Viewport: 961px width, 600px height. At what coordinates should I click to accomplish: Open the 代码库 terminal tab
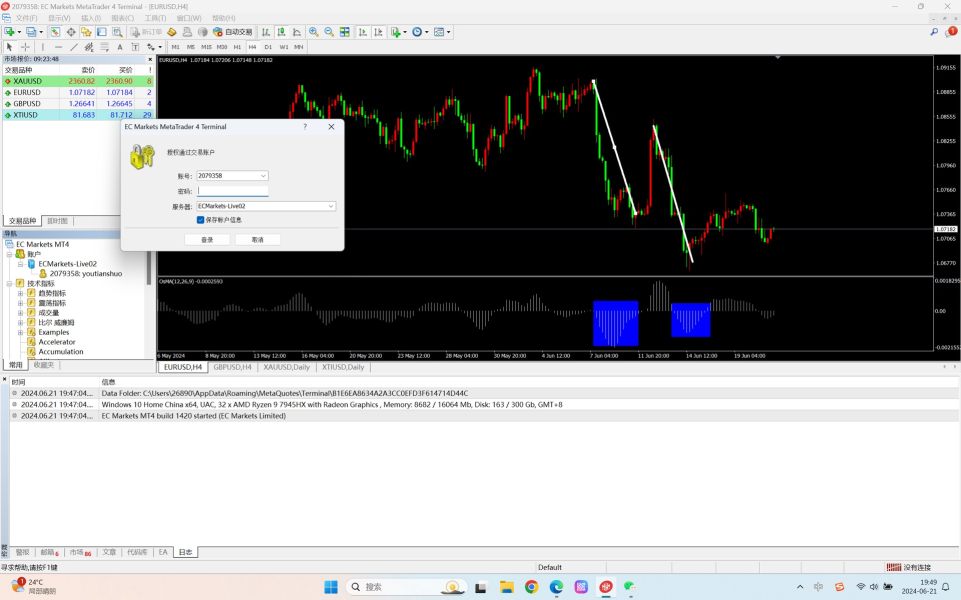[137, 552]
